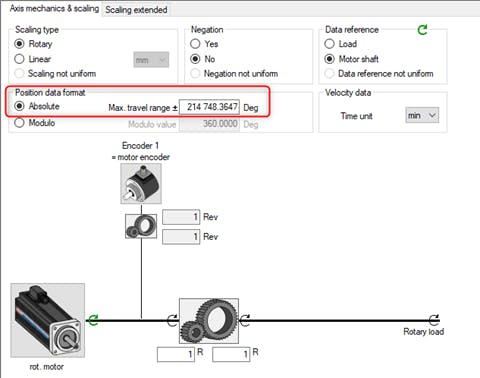The image size is (480, 378).
Task: Click upper encoder gear Rev field
Action: pyautogui.click(x=181, y=217)
